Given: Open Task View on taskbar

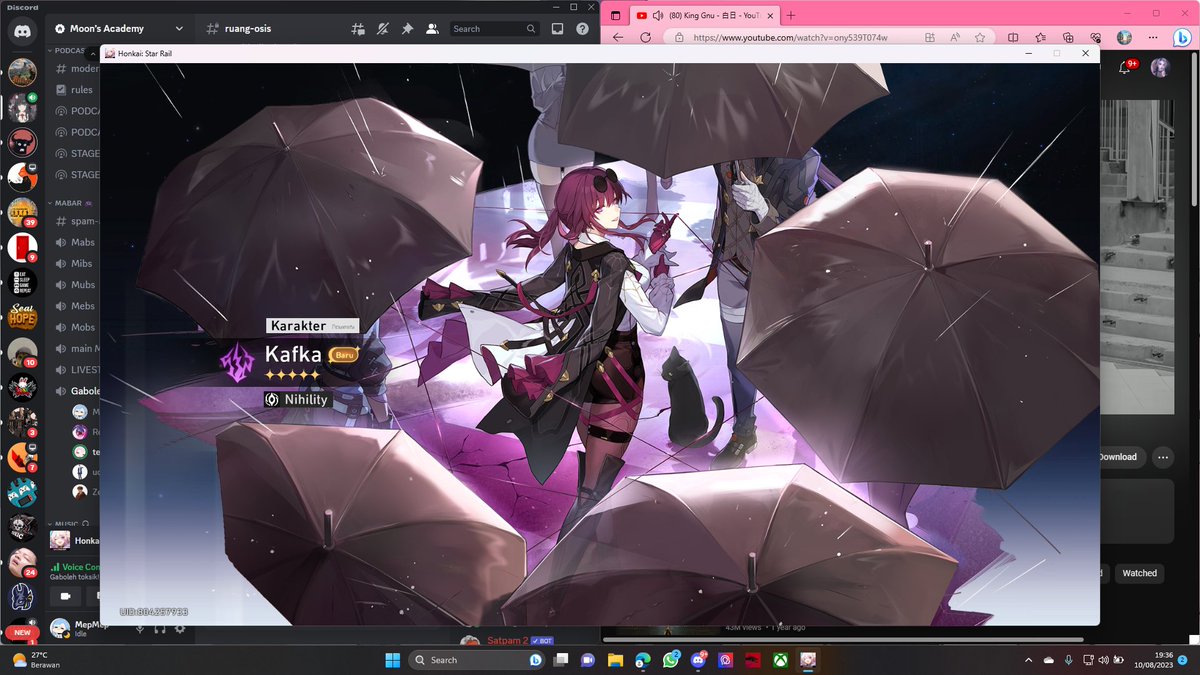Looking at the screenshot, I should coord(562,660).
